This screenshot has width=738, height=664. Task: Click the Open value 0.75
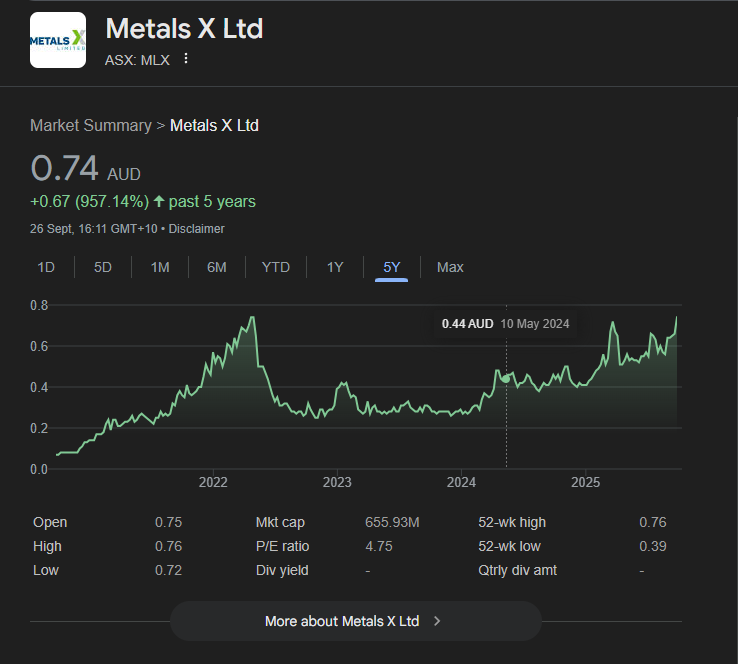[168, 522]
